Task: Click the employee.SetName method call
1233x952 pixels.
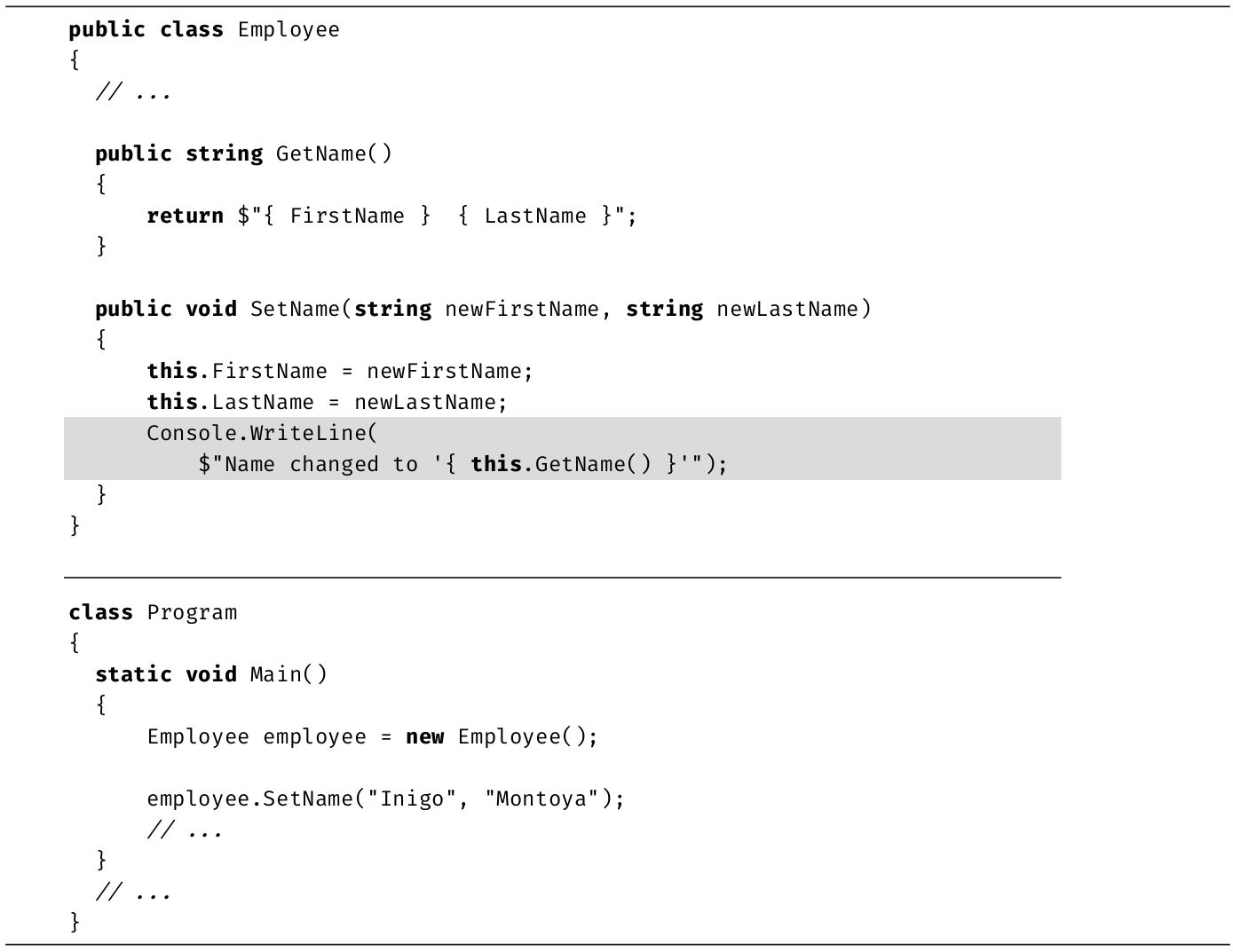Action: [249, 799]
